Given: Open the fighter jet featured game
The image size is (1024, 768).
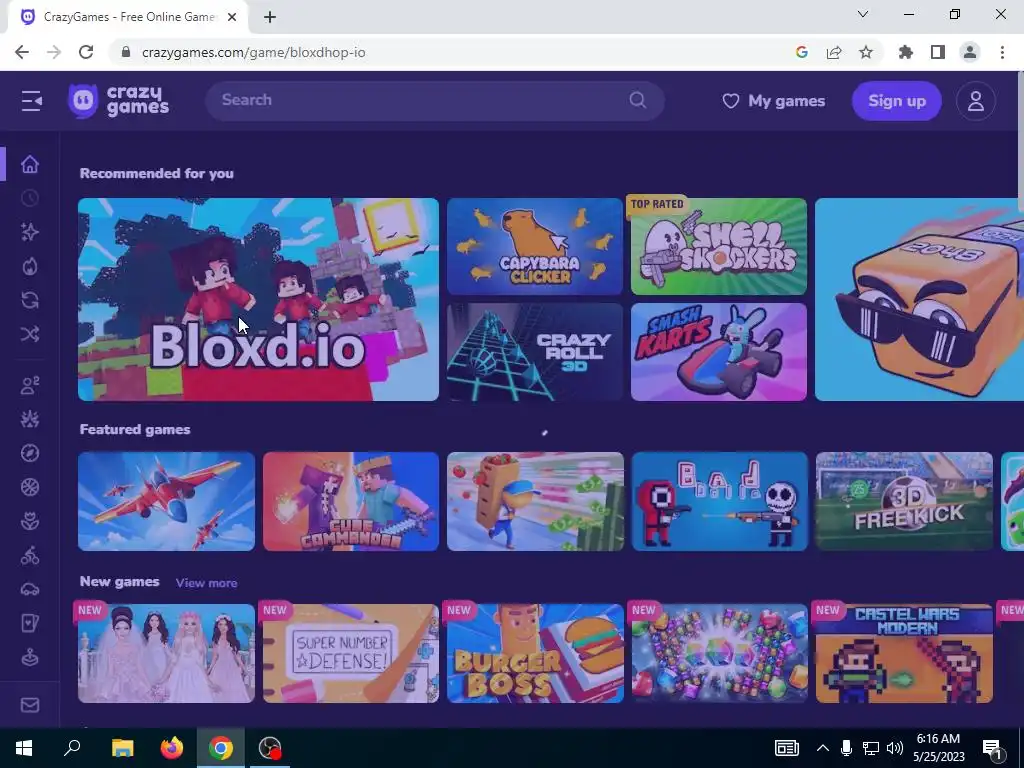Looking at the screenshot, I should (x=166, y=502).
